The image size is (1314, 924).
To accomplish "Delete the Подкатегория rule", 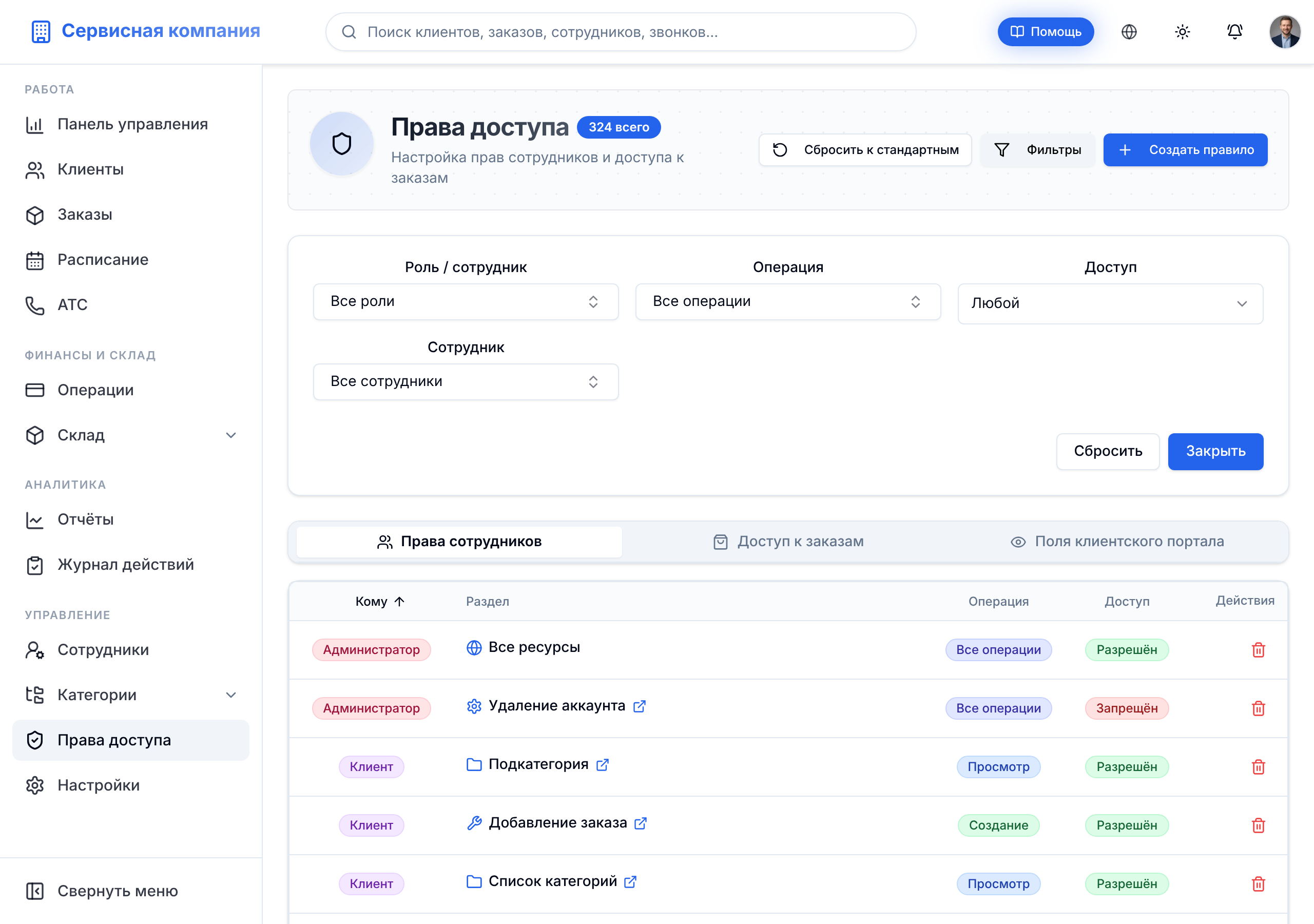I will [x=1258, y=766].
